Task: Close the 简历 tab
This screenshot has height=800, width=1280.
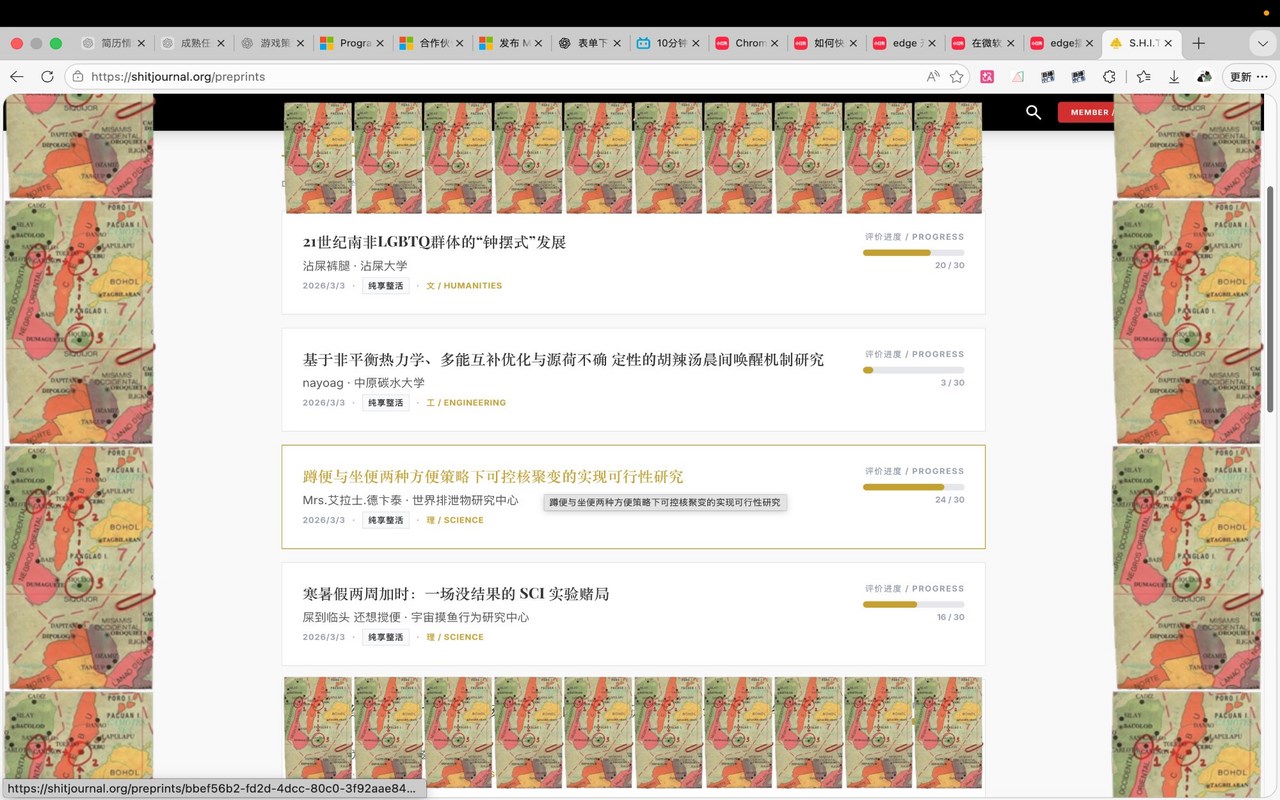Action: click(141, 43)
